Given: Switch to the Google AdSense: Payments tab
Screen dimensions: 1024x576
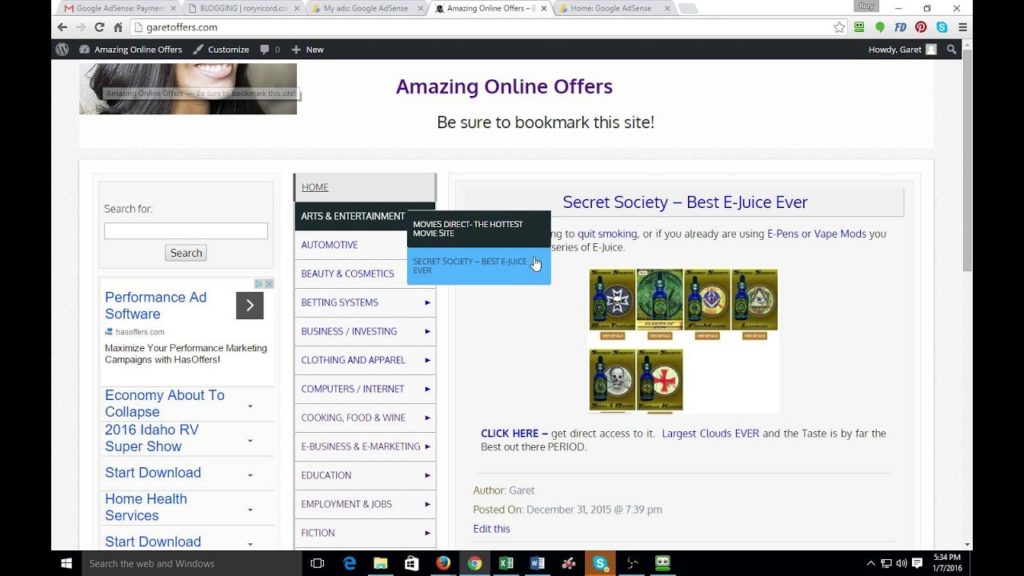Looking at the screenshot, I should [120, 8].
